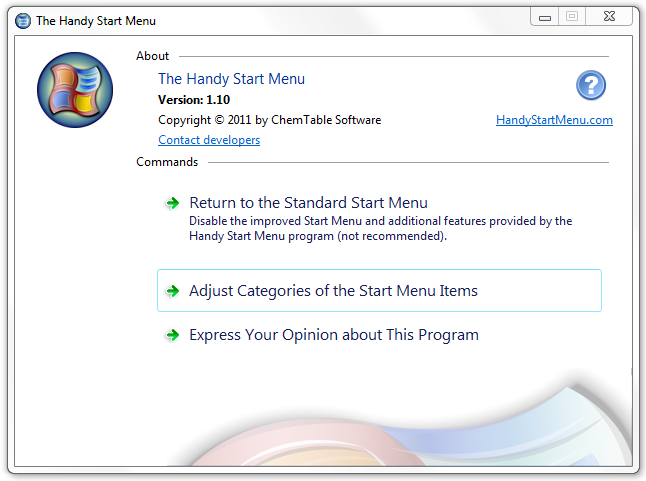Open help via blue question mark icon

[591, 86]
